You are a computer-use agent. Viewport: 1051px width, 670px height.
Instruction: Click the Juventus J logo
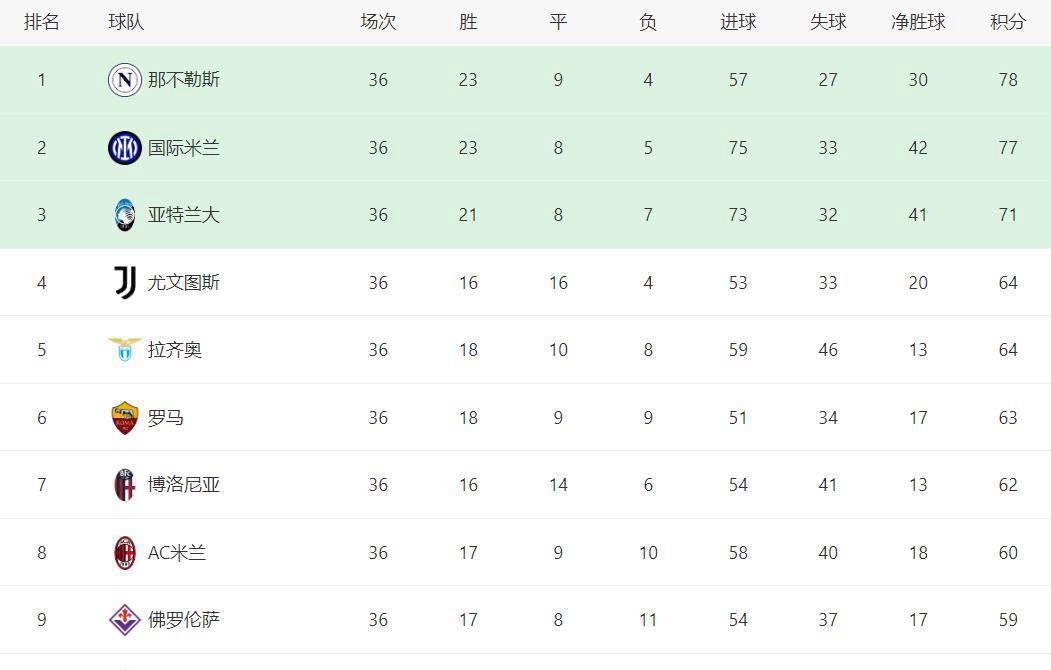pos(125,282)
